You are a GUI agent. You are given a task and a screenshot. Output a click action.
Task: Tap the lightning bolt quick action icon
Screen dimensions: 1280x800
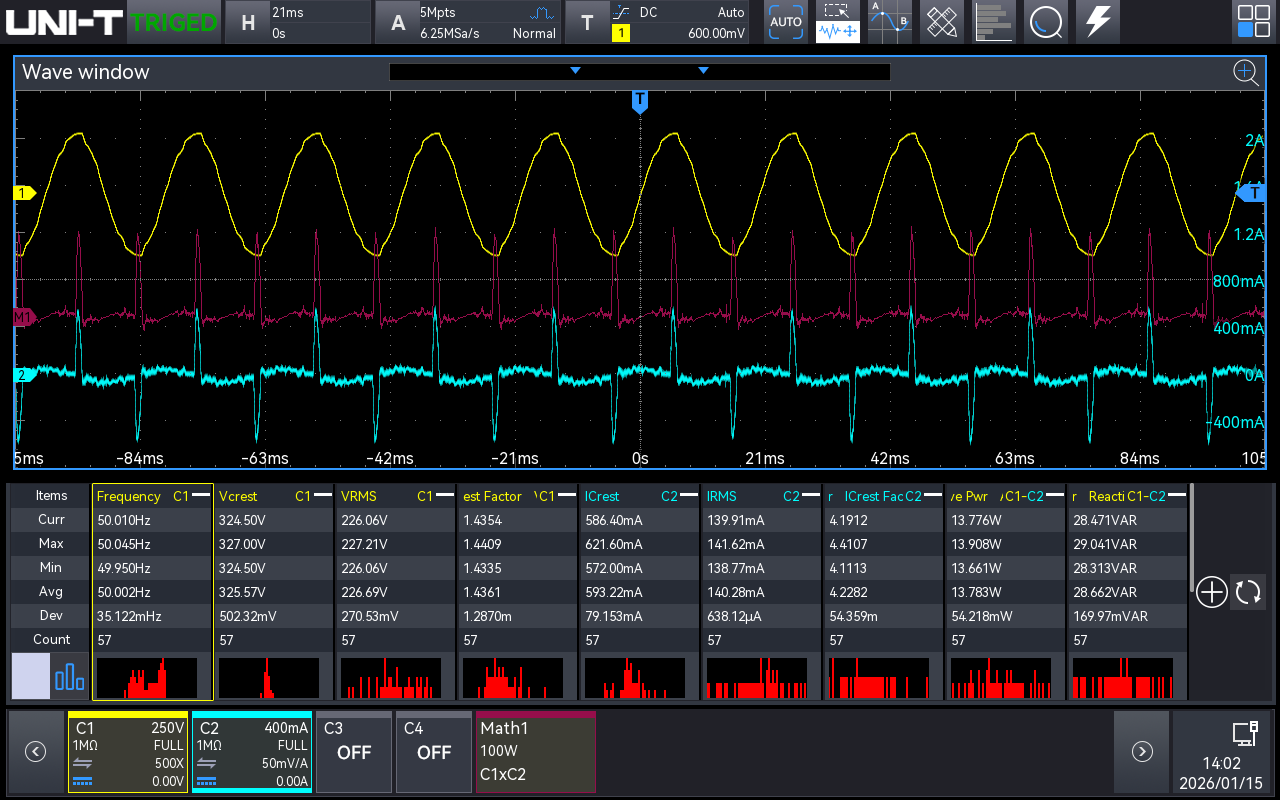click(1098, 21)
